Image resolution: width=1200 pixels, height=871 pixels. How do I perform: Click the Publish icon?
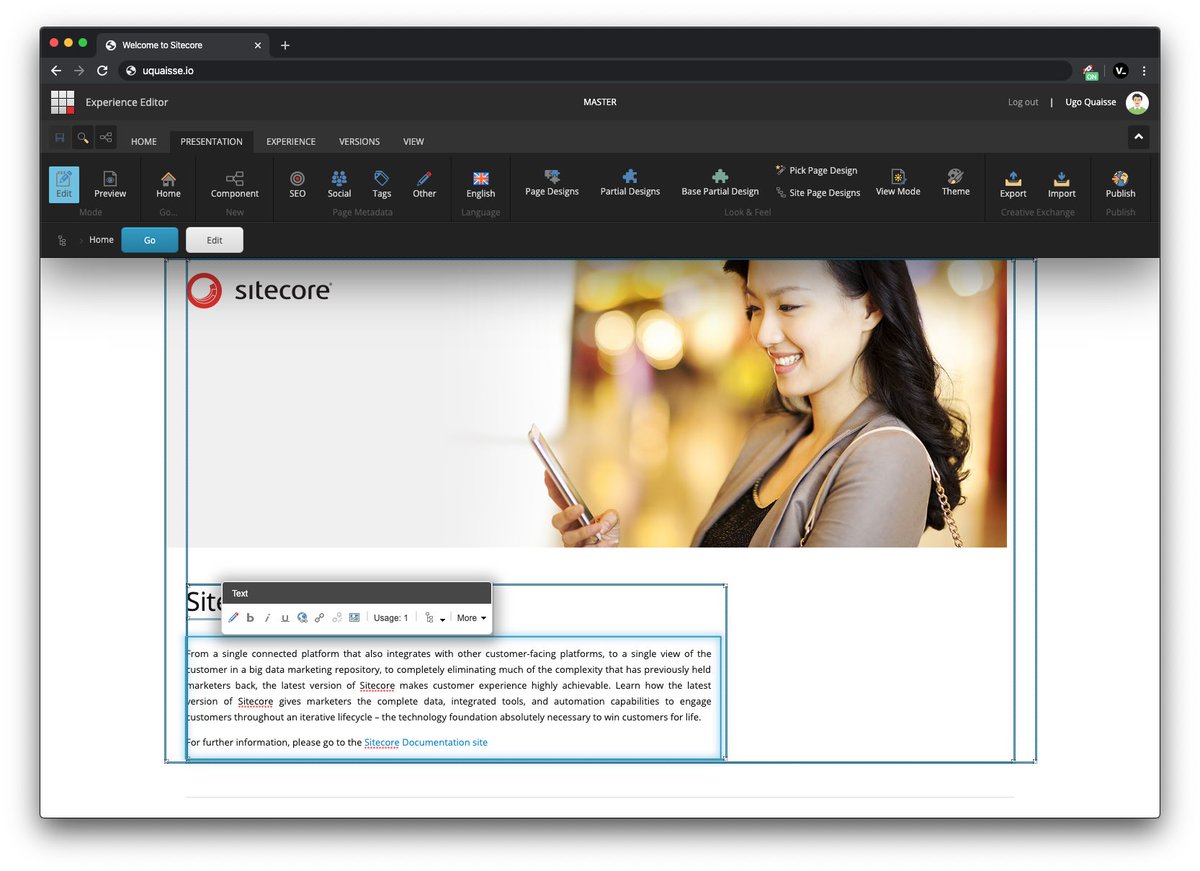(x=1120, y=185)
